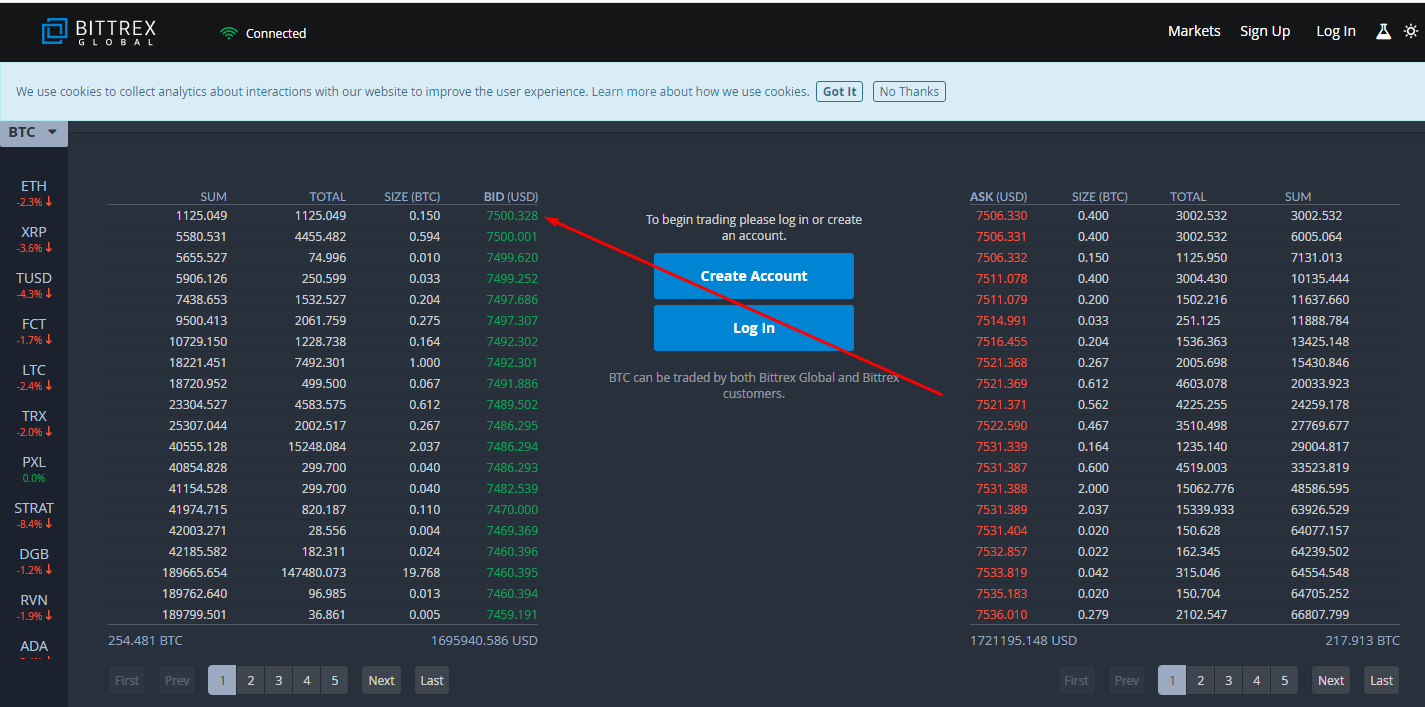The width and height of the screenshot is (1425, 707).
Task: Click ask price 7506.330
Action: click(x=1001, y=215)
